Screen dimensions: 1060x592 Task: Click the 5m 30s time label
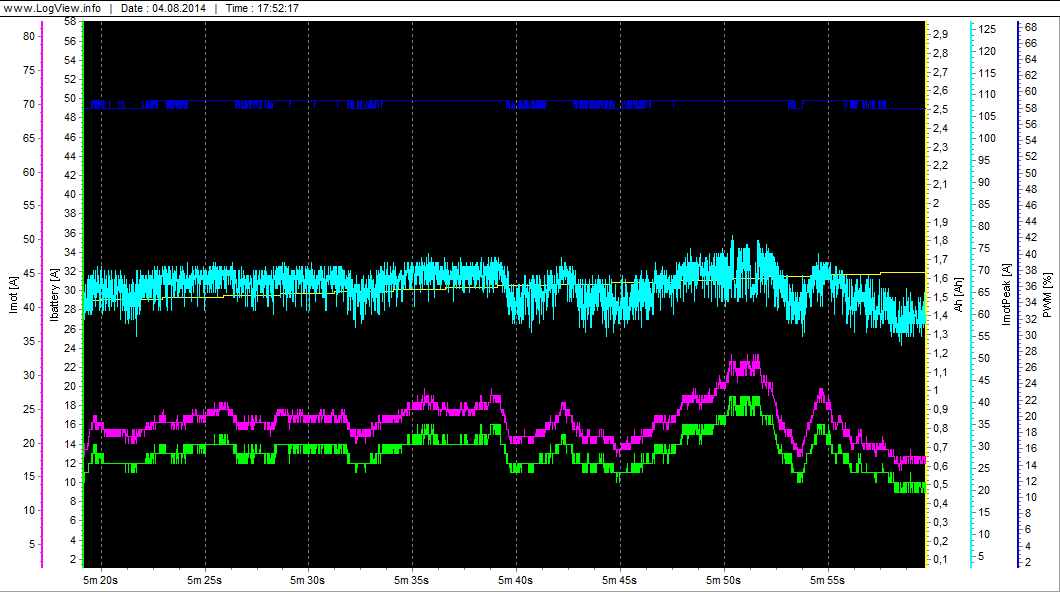tap(308, 580)
